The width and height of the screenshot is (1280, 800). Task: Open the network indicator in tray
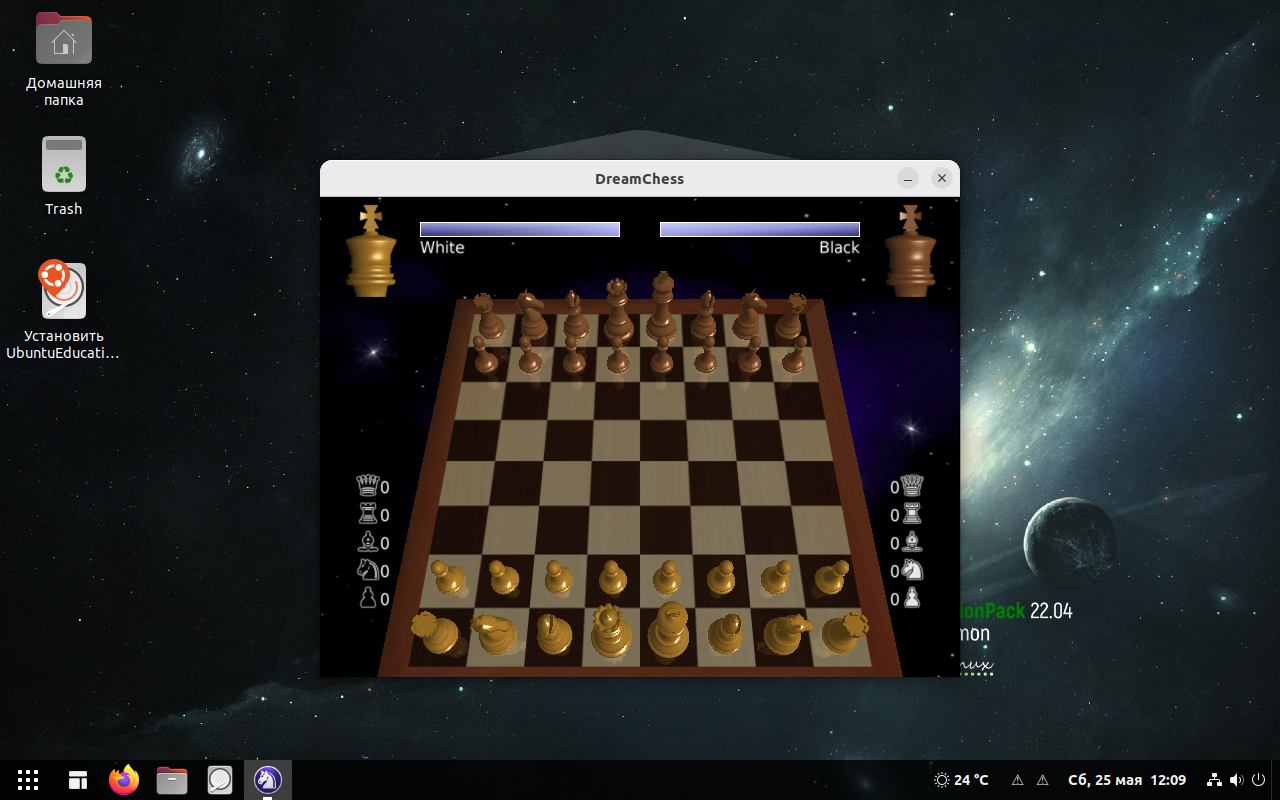click(1214, 780)
